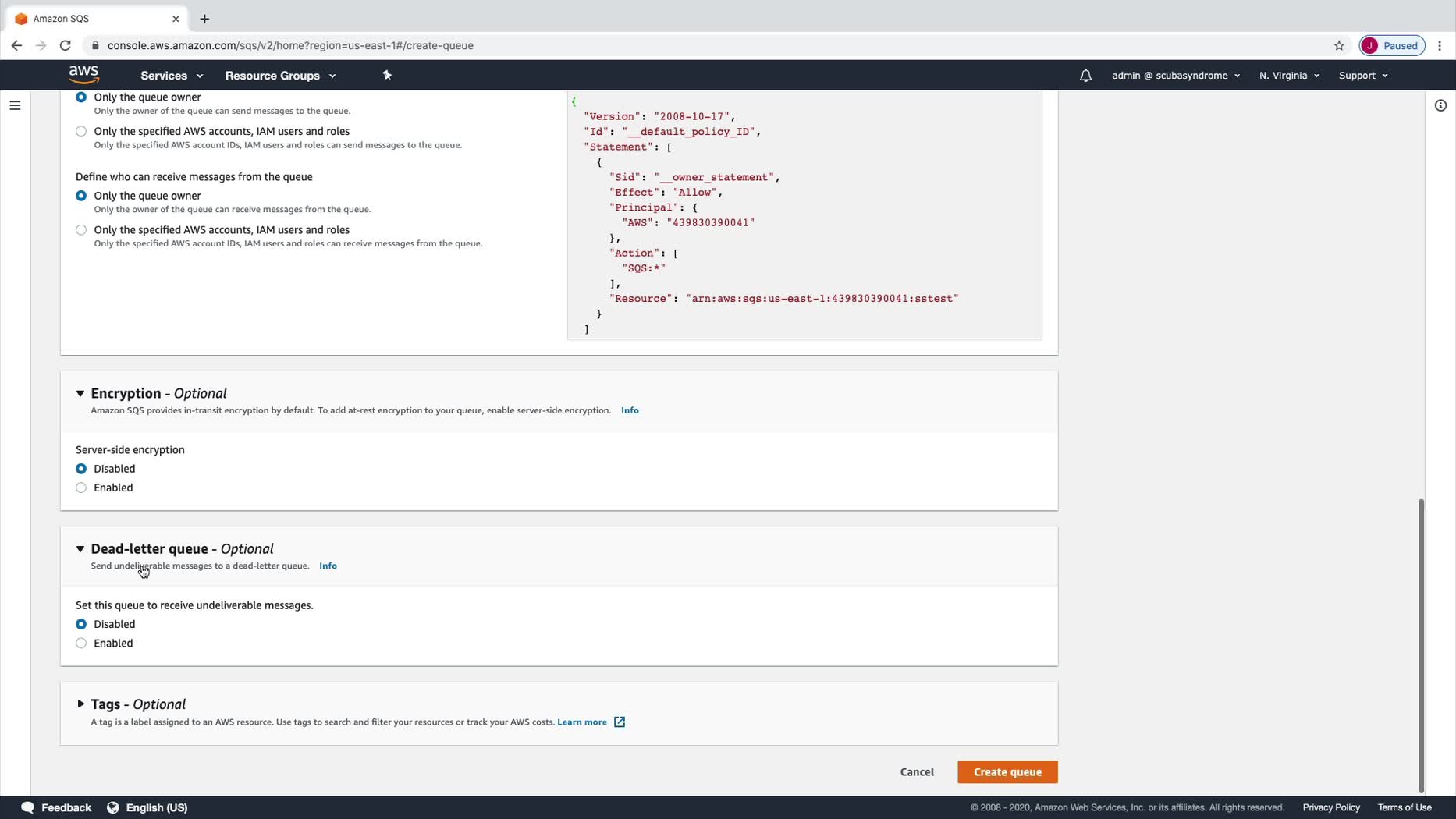Viewport: 1456px width, 819px height.
Task: Close the Amazon SQS browser tab
Action: tap(176, 19)
